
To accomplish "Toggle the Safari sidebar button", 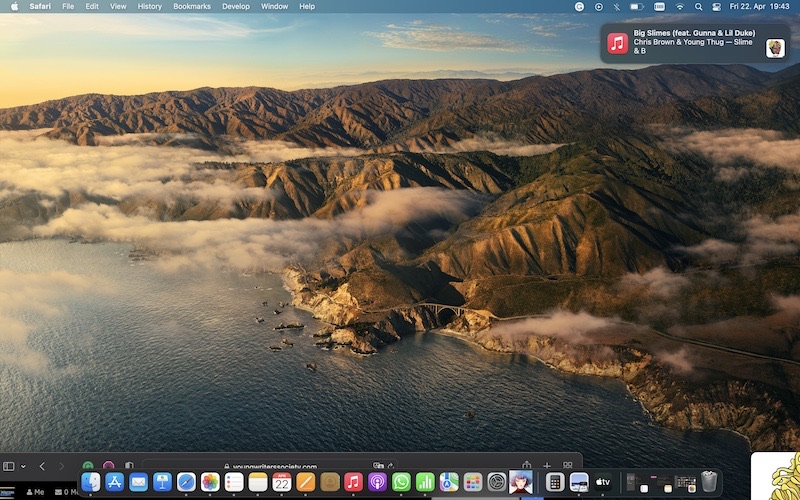I will [x=9, y=466].
